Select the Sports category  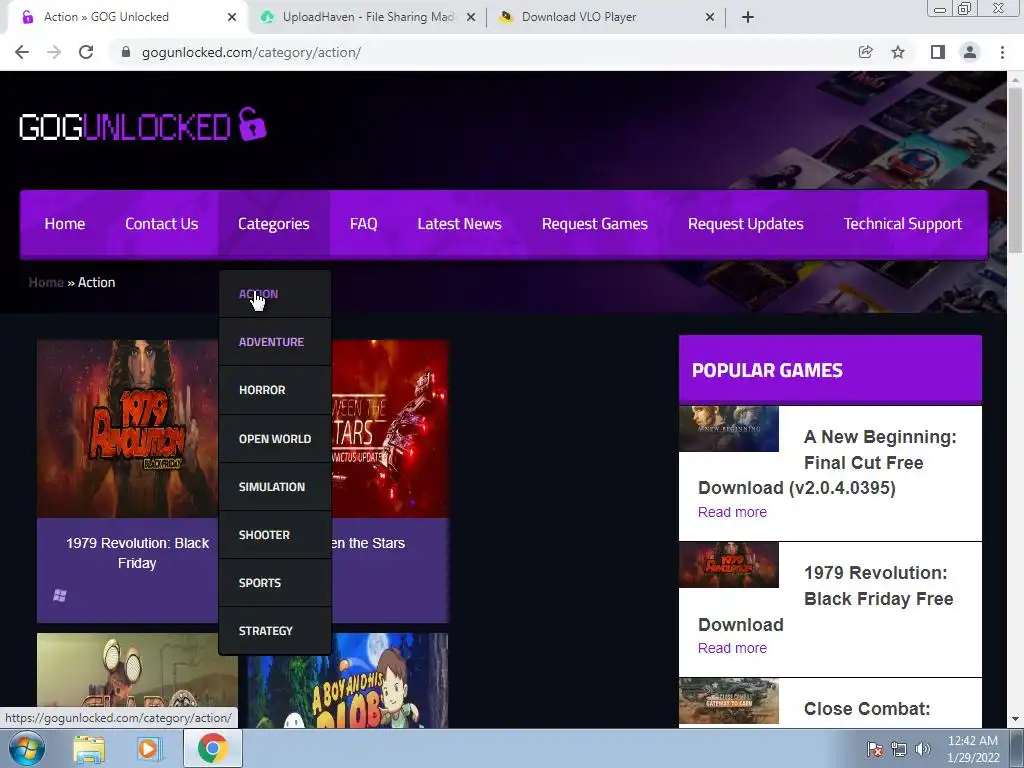[x=275, y=583]
